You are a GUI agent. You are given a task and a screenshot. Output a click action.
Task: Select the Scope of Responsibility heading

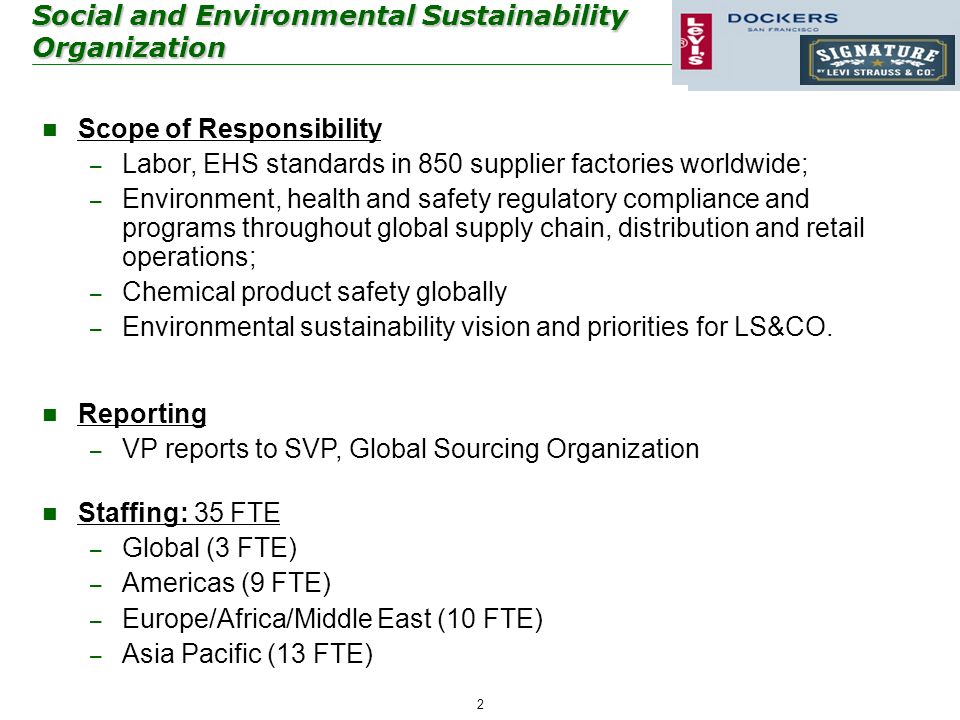click(x=230, y=129)
